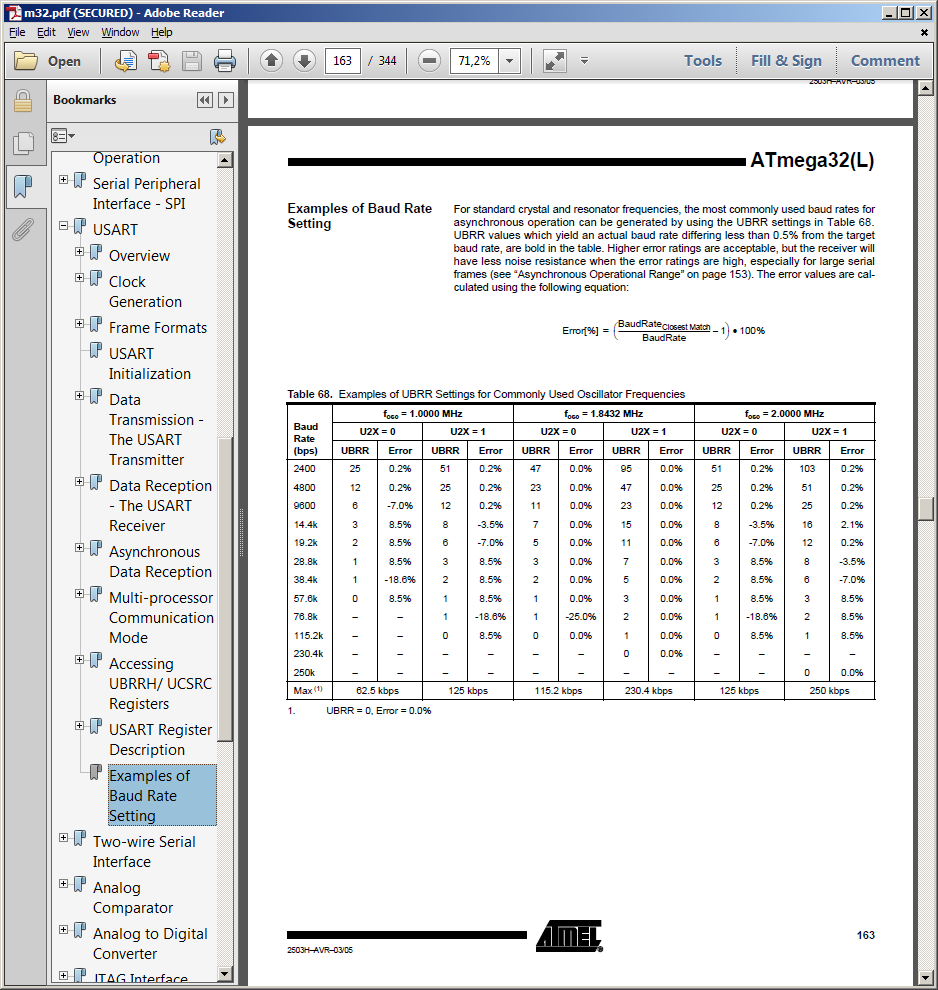Click the Save floppy disk icon
Viewport: 938px width, 990px height.
pyautogui.click(x=192, y=61)
